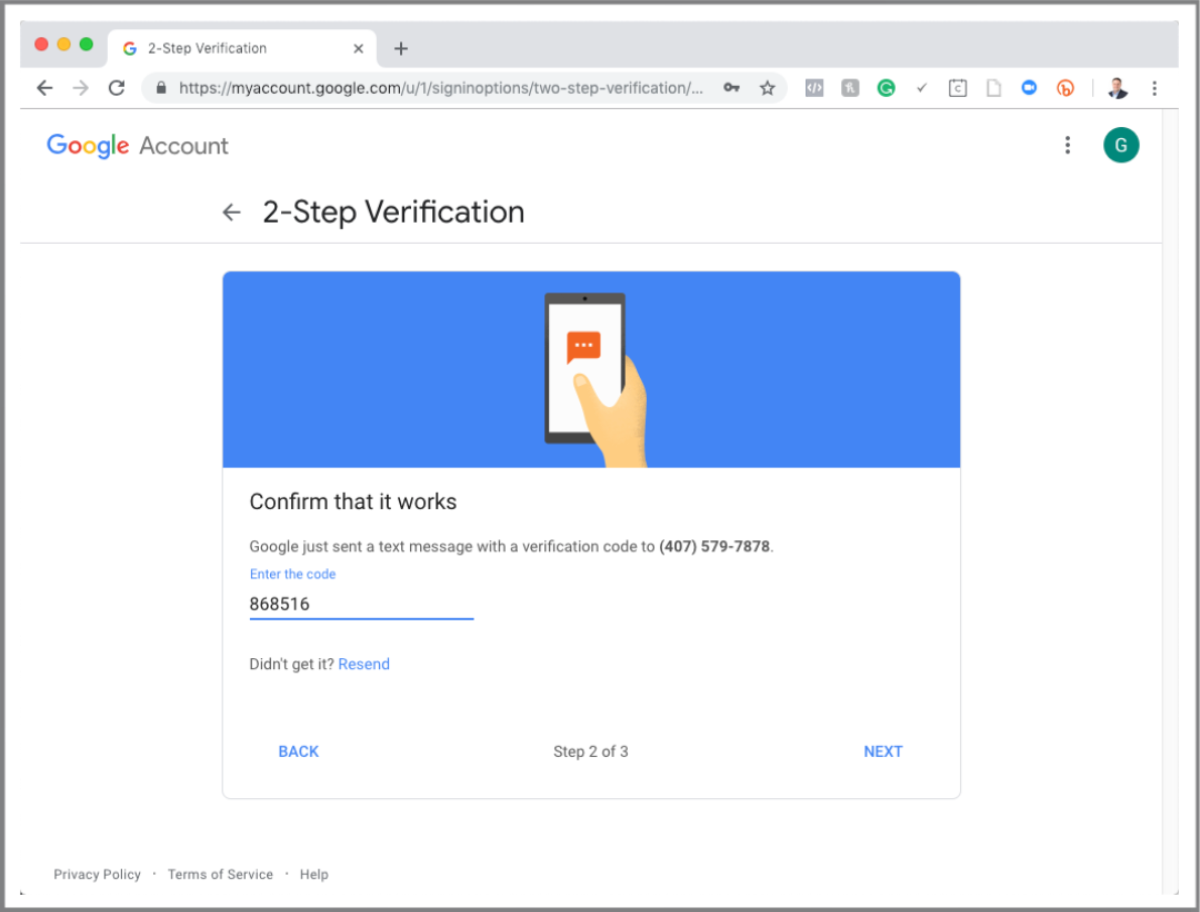Open the Chrome profile avatar
This screenshot has width=1200, height=912.
[1118, 88]
